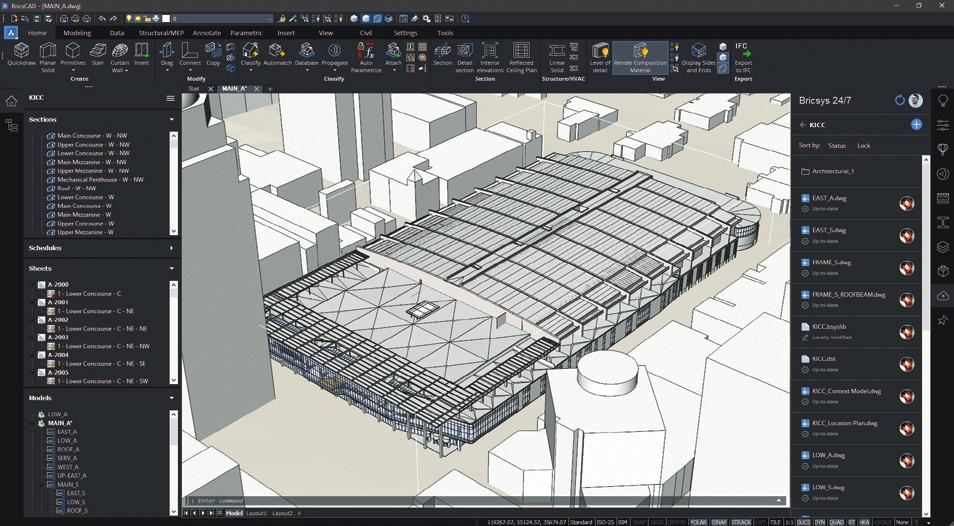This screenshot has height=526, width=954.
Task: Open the Classify dropdown
Action: [250, 69]
